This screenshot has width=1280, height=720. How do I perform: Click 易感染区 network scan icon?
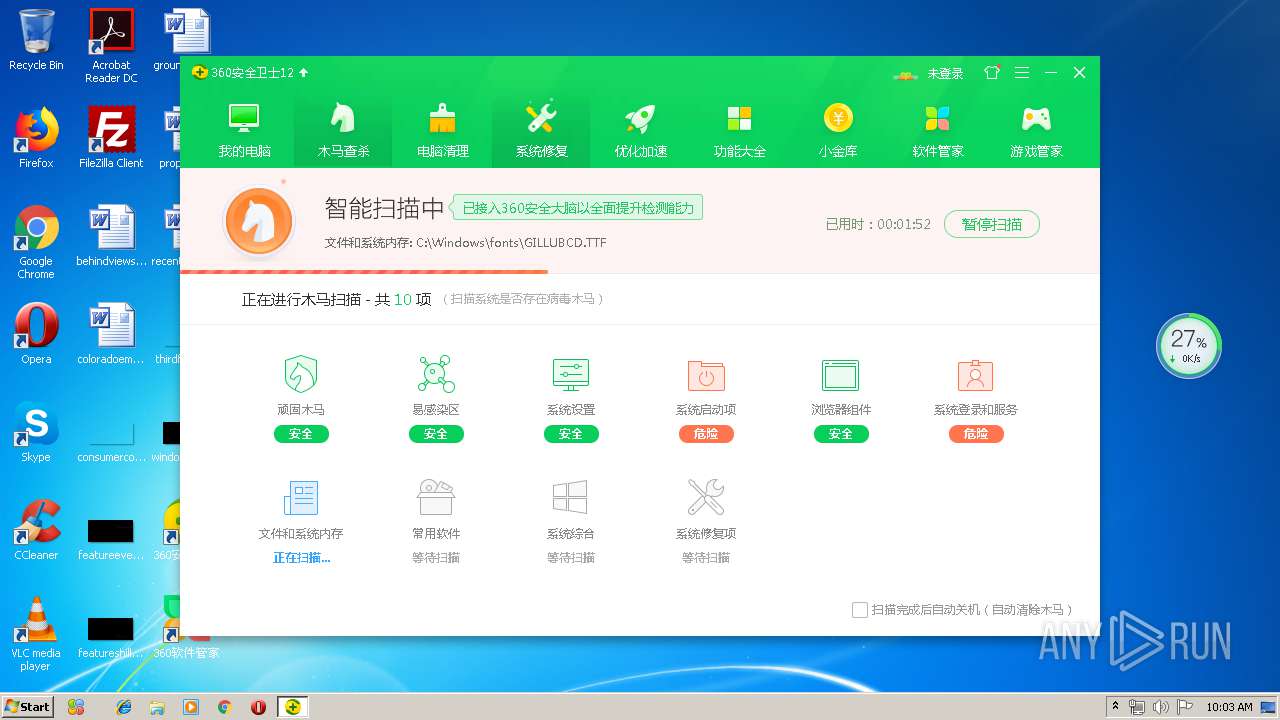(x=436, y=374)
